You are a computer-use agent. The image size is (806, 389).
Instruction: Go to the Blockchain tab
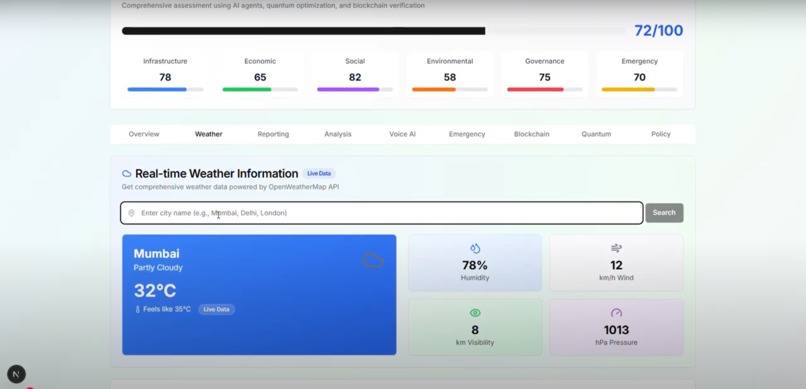tap(532, 134)
